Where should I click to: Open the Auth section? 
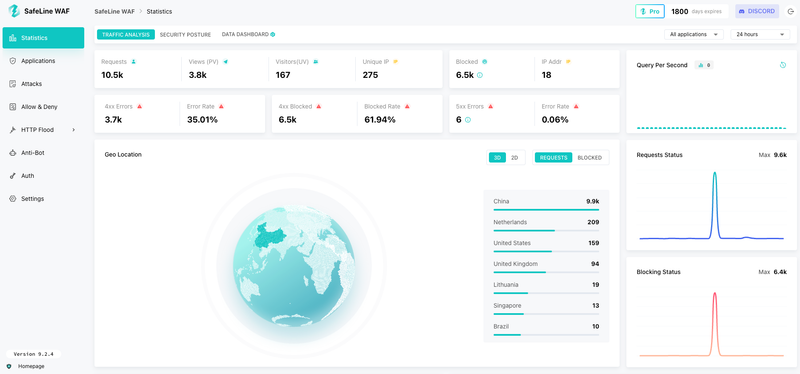43,176
